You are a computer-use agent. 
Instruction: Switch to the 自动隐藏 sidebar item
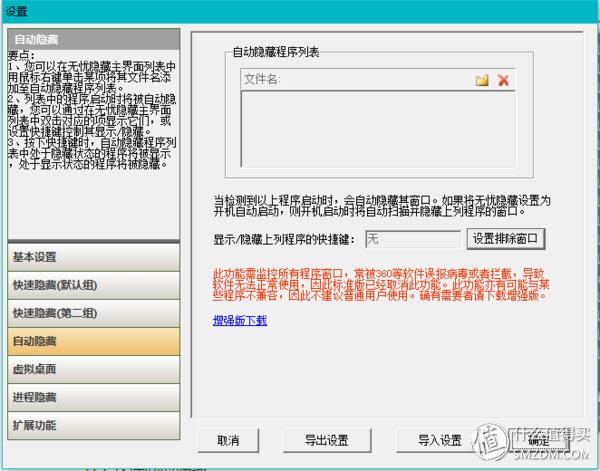pos(93,341)
